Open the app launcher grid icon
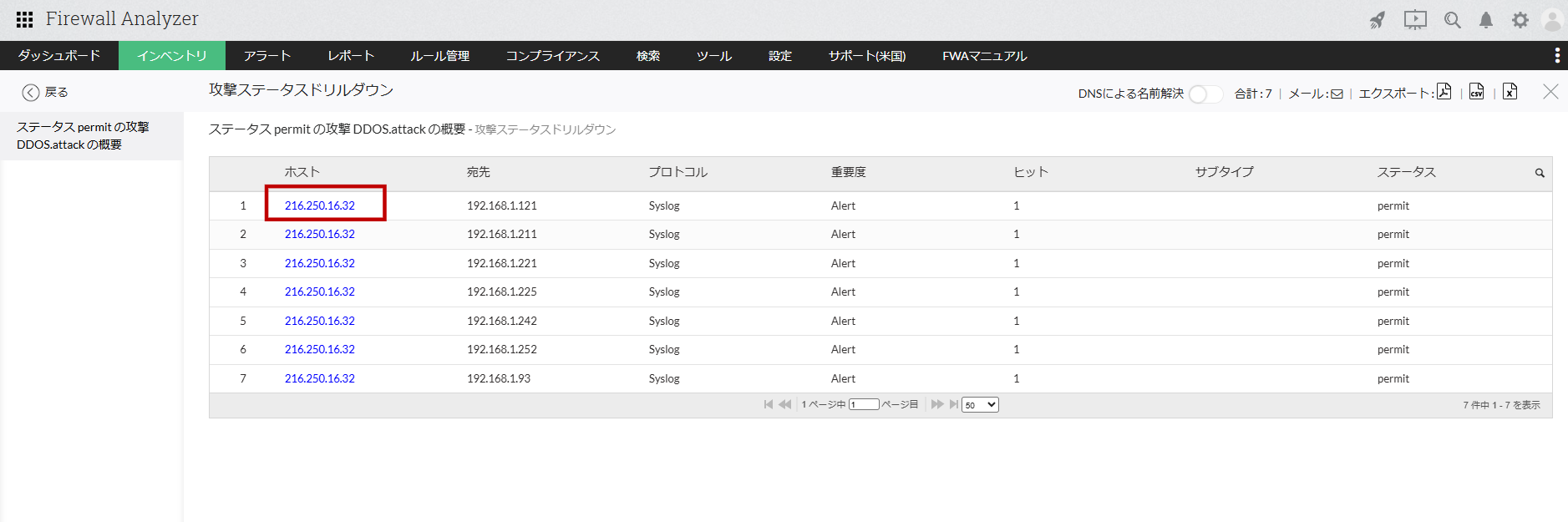 [x=24, y=19]
